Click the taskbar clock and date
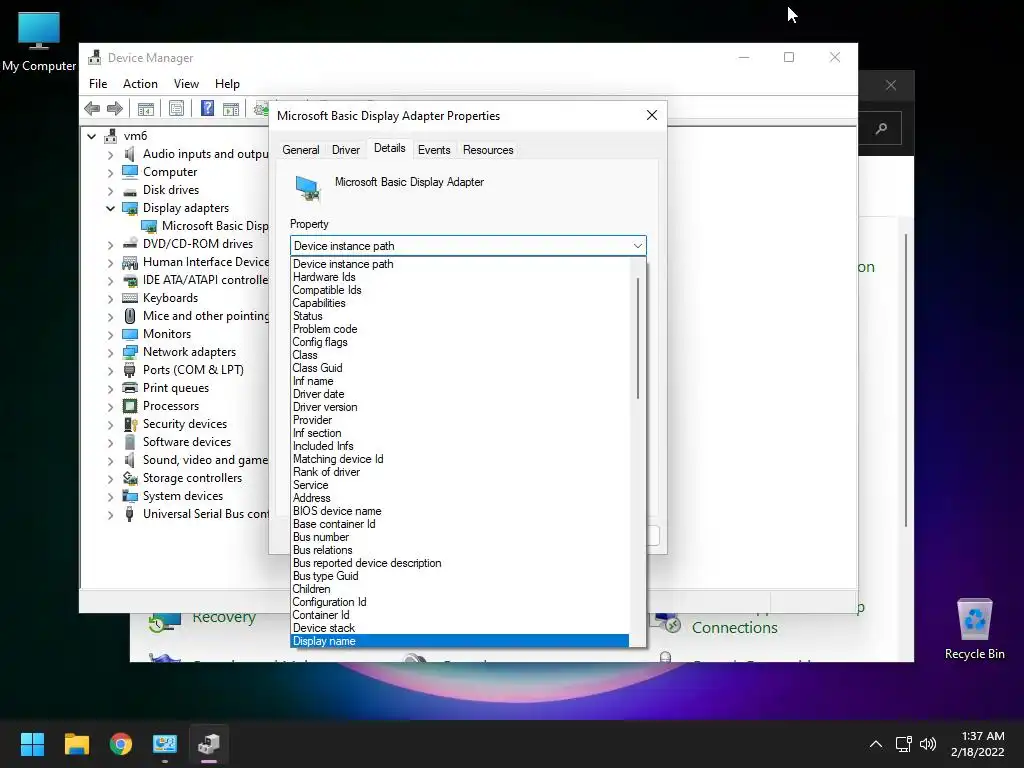Viewport: 1024px width, 768px height. [x=978, y=744]
